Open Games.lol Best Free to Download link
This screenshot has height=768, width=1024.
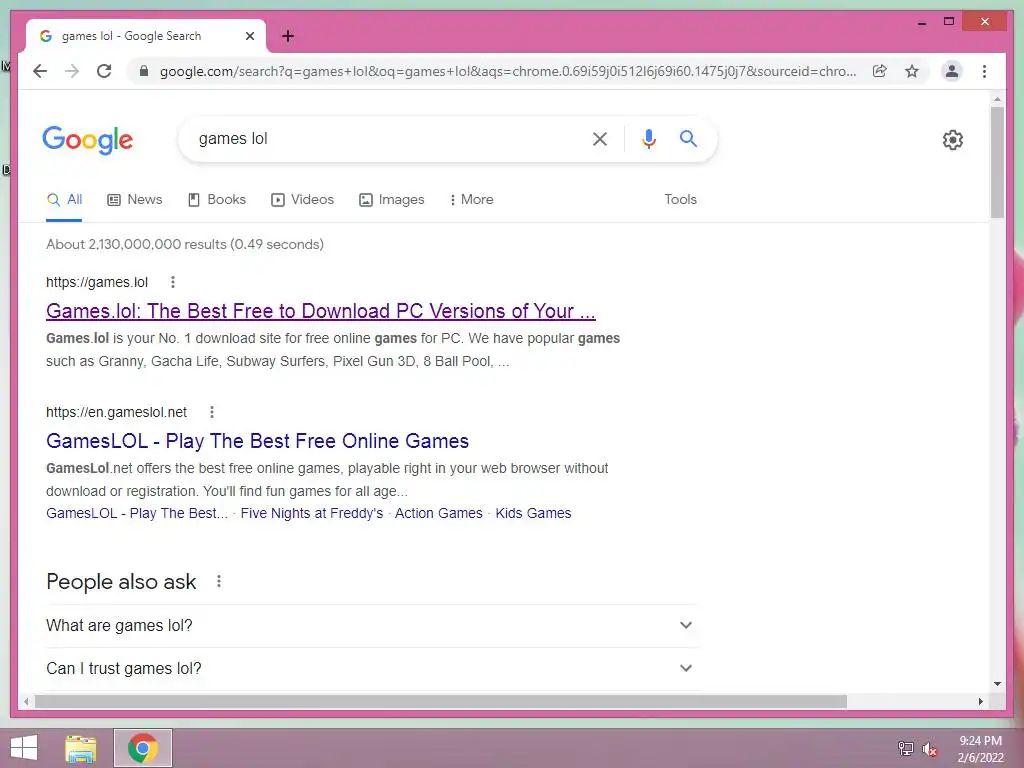pos(321,311)
